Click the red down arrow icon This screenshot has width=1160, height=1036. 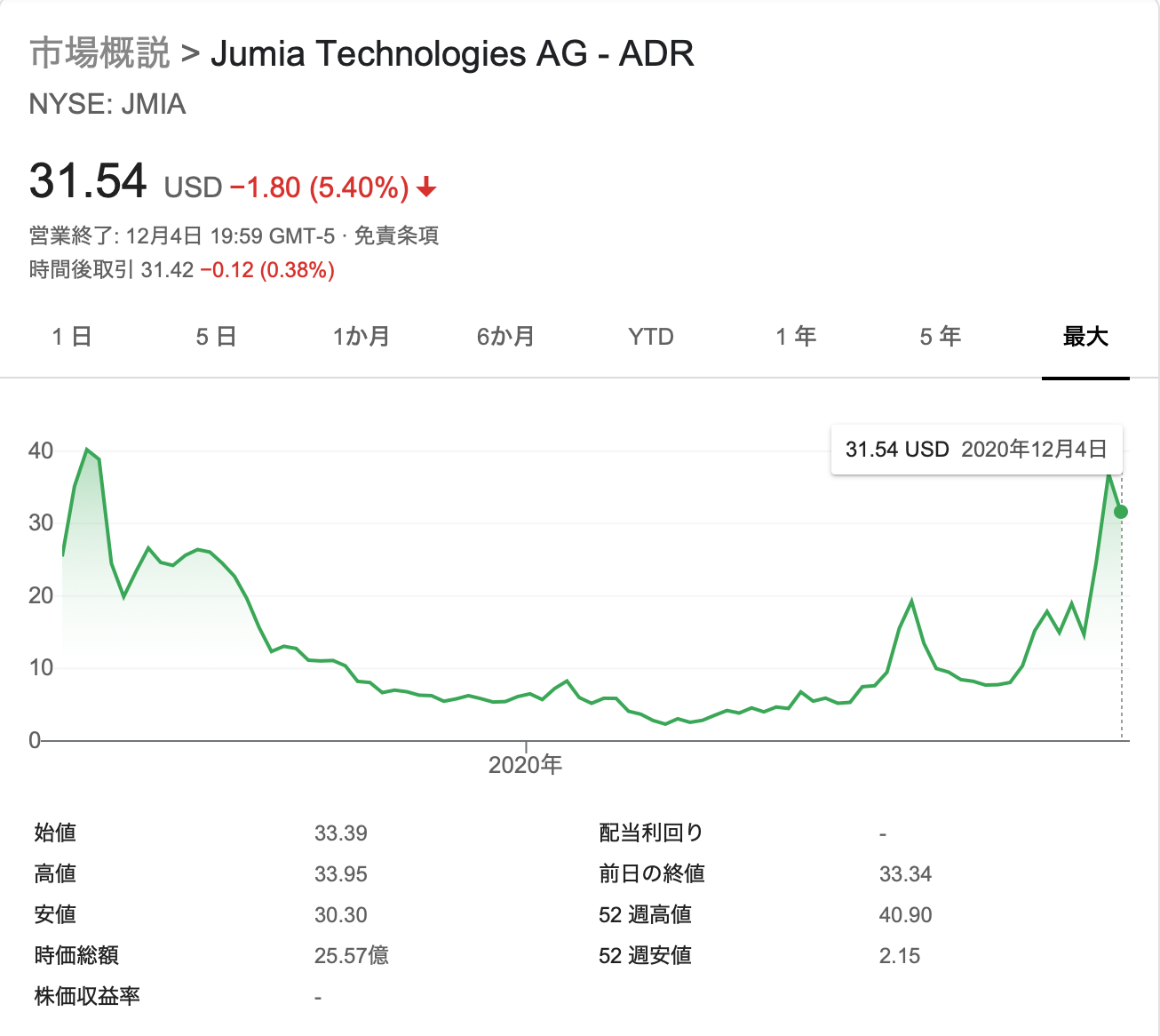[x=427, y=187]
